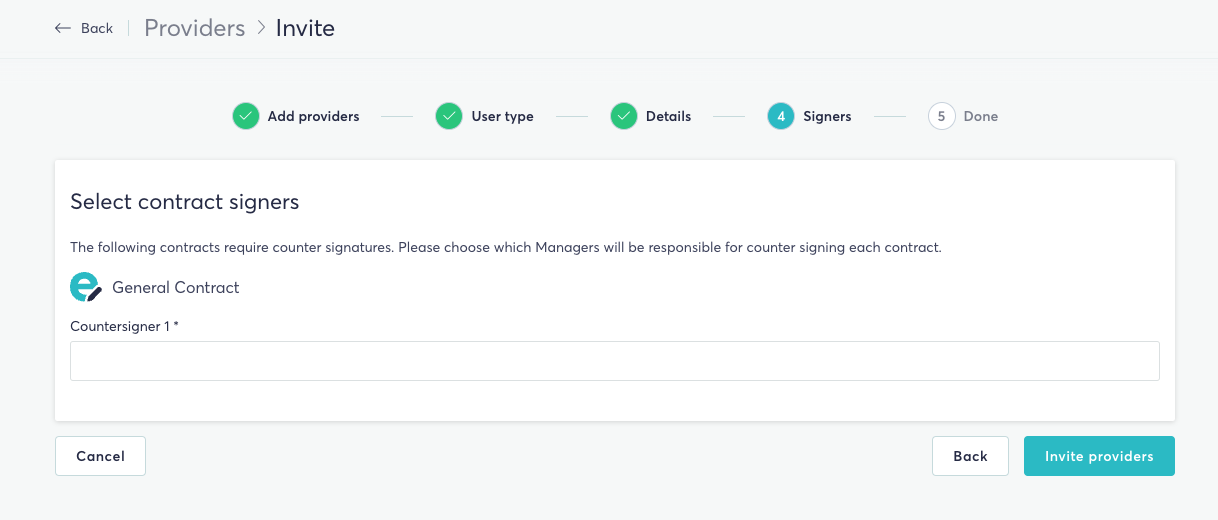The image size is (1218, 520).
Task: Select the Done step label
Action: (980, 116)
